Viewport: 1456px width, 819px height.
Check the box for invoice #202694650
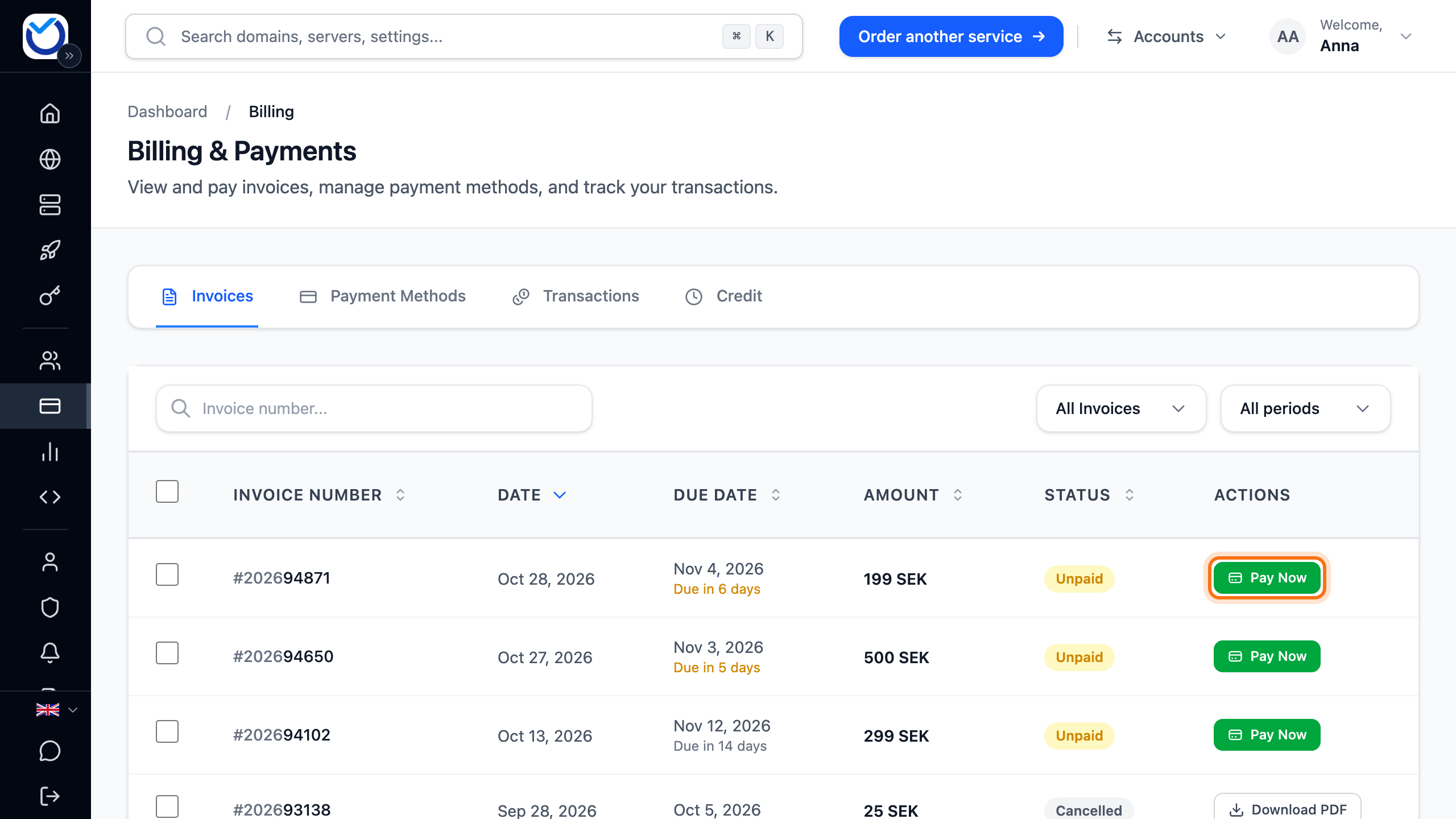tap(167, 653)
